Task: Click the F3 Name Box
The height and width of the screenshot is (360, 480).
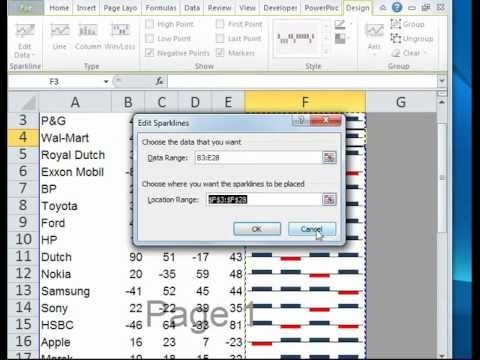Action: [x=55, y=81]
